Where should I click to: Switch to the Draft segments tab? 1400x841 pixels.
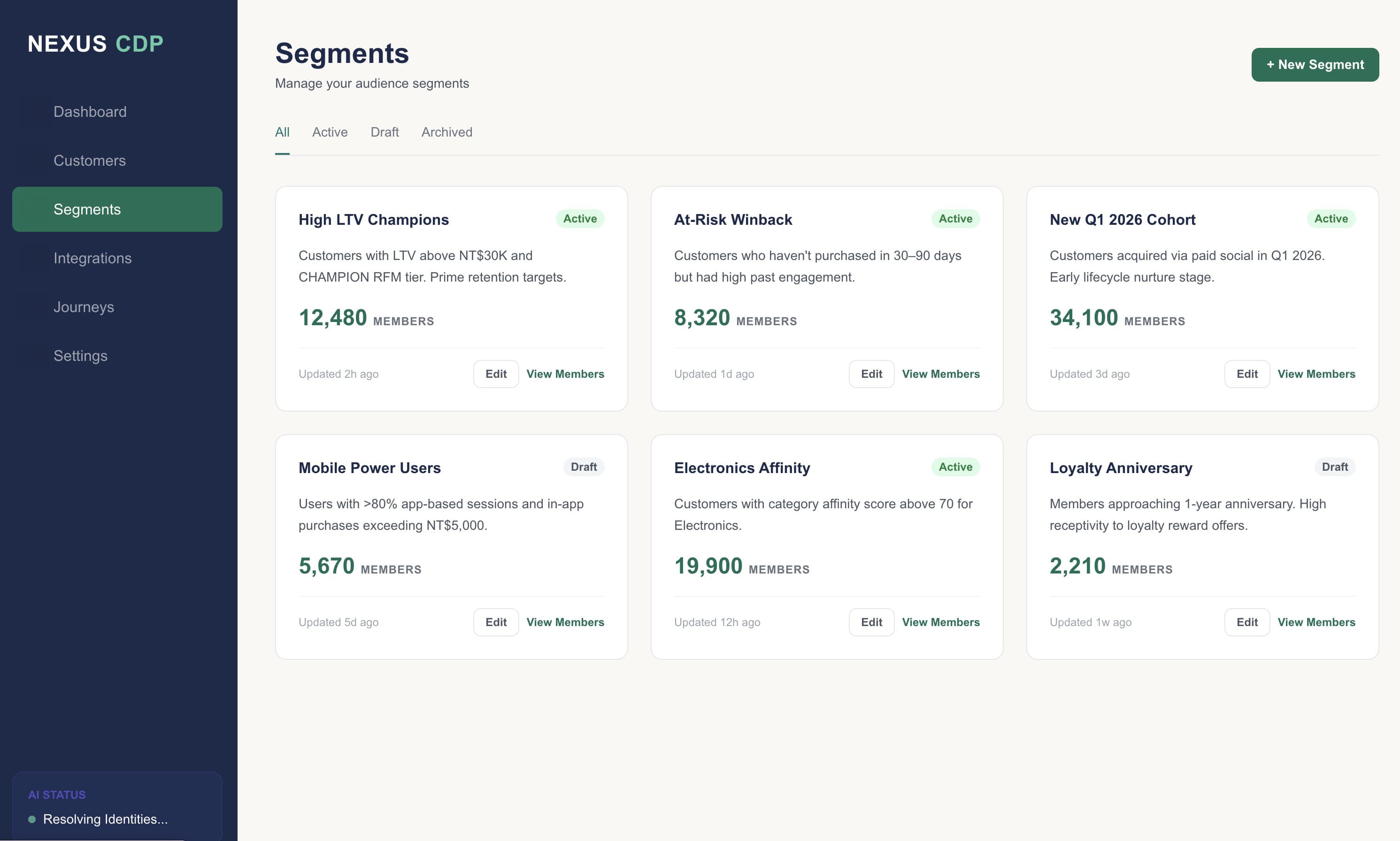(385, 132)
